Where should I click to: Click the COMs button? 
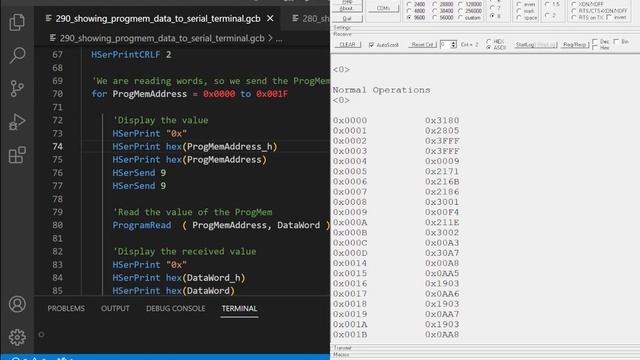[383, 8]
